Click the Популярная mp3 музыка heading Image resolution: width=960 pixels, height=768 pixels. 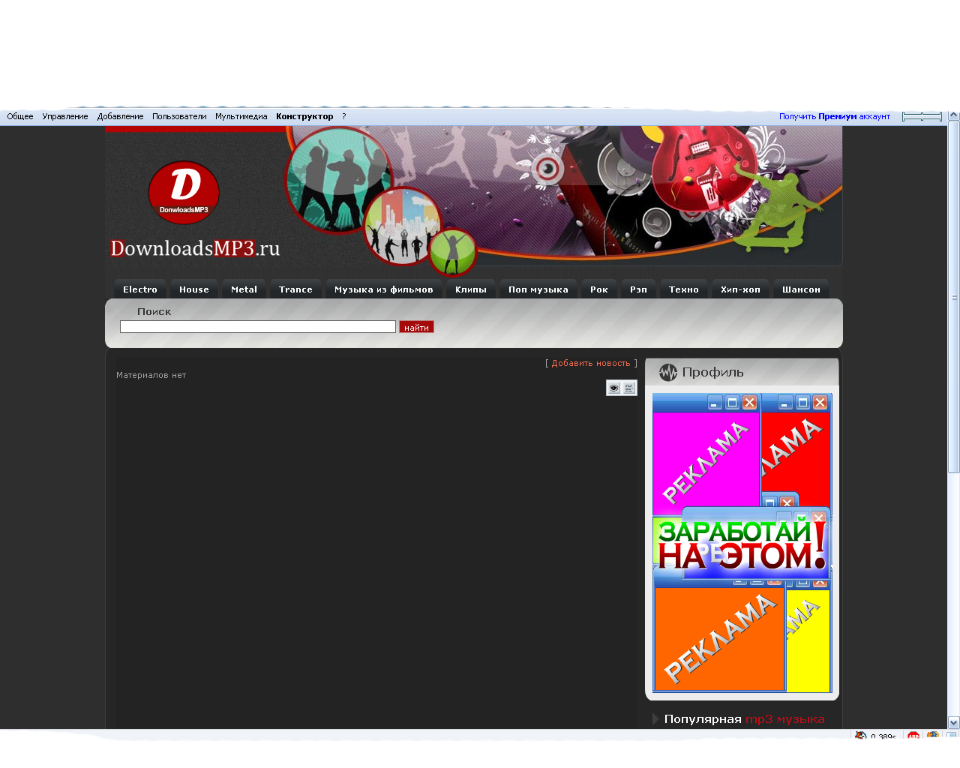[x=744, y=719]
